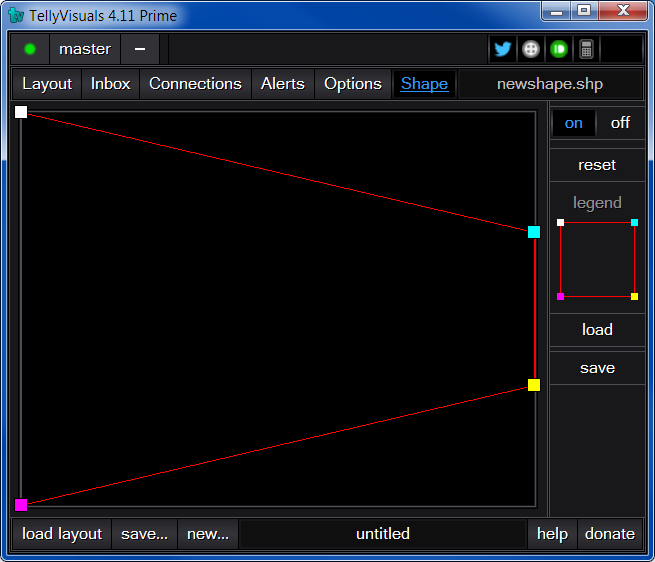The height and width of the screenshot is (562, 655).
Task: Click the cyan square in legend
Action: point(635,223)
